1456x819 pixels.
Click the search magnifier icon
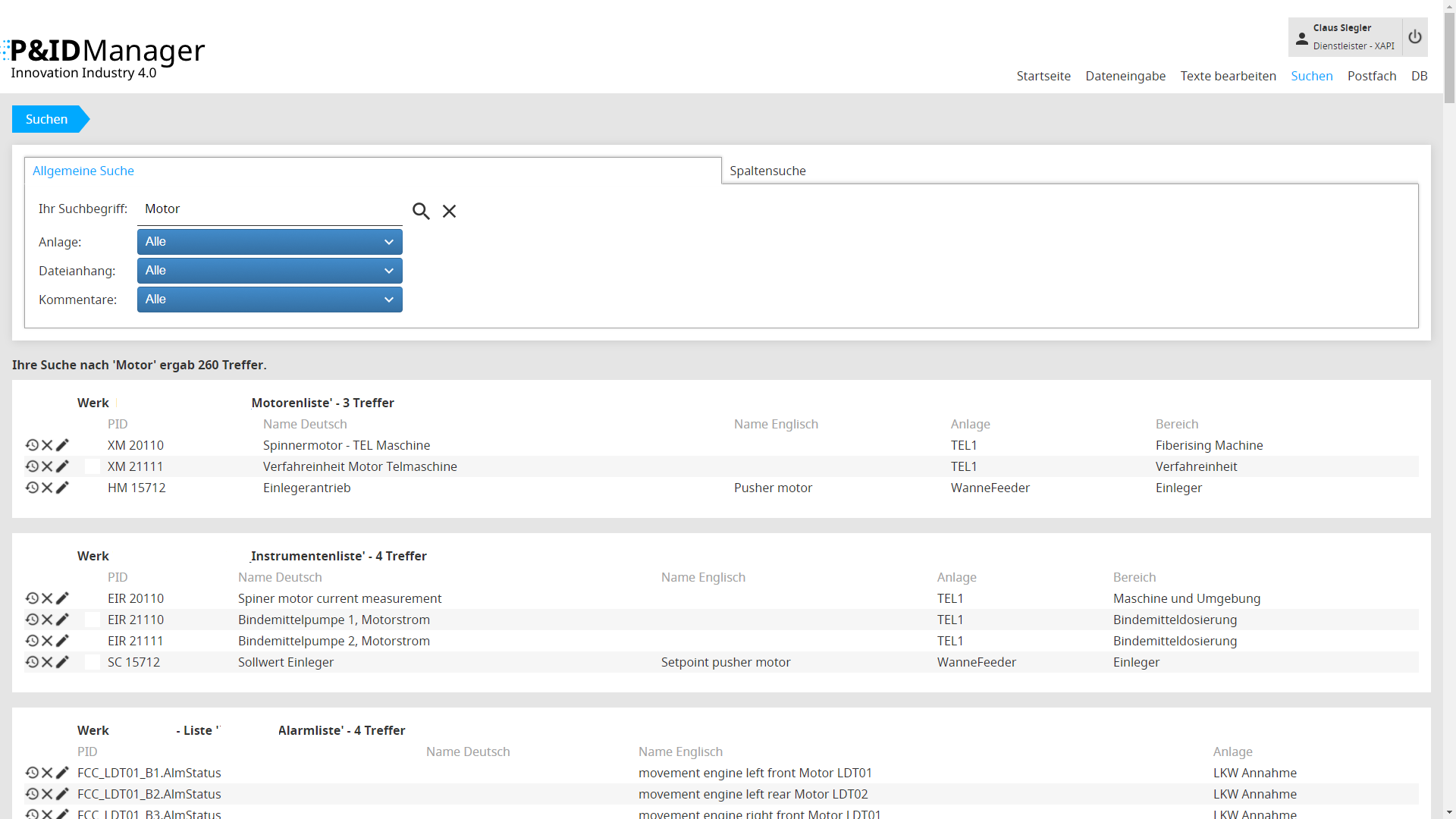tap(421, 211)
